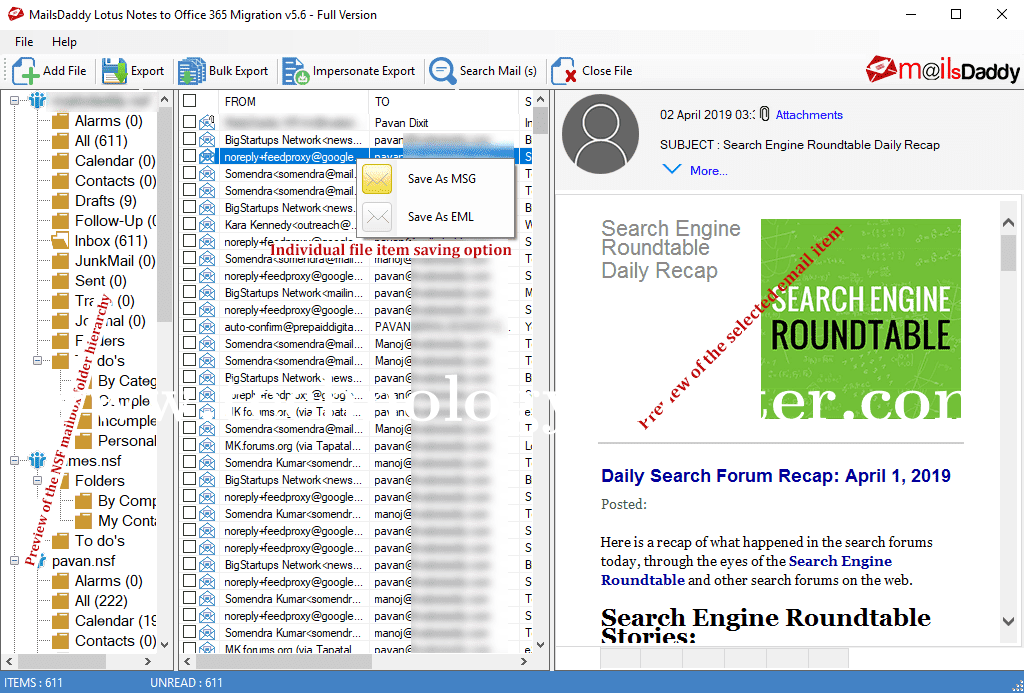
Task: Click the grey envelope Save As EML icon
Action: tap(377, 217)
